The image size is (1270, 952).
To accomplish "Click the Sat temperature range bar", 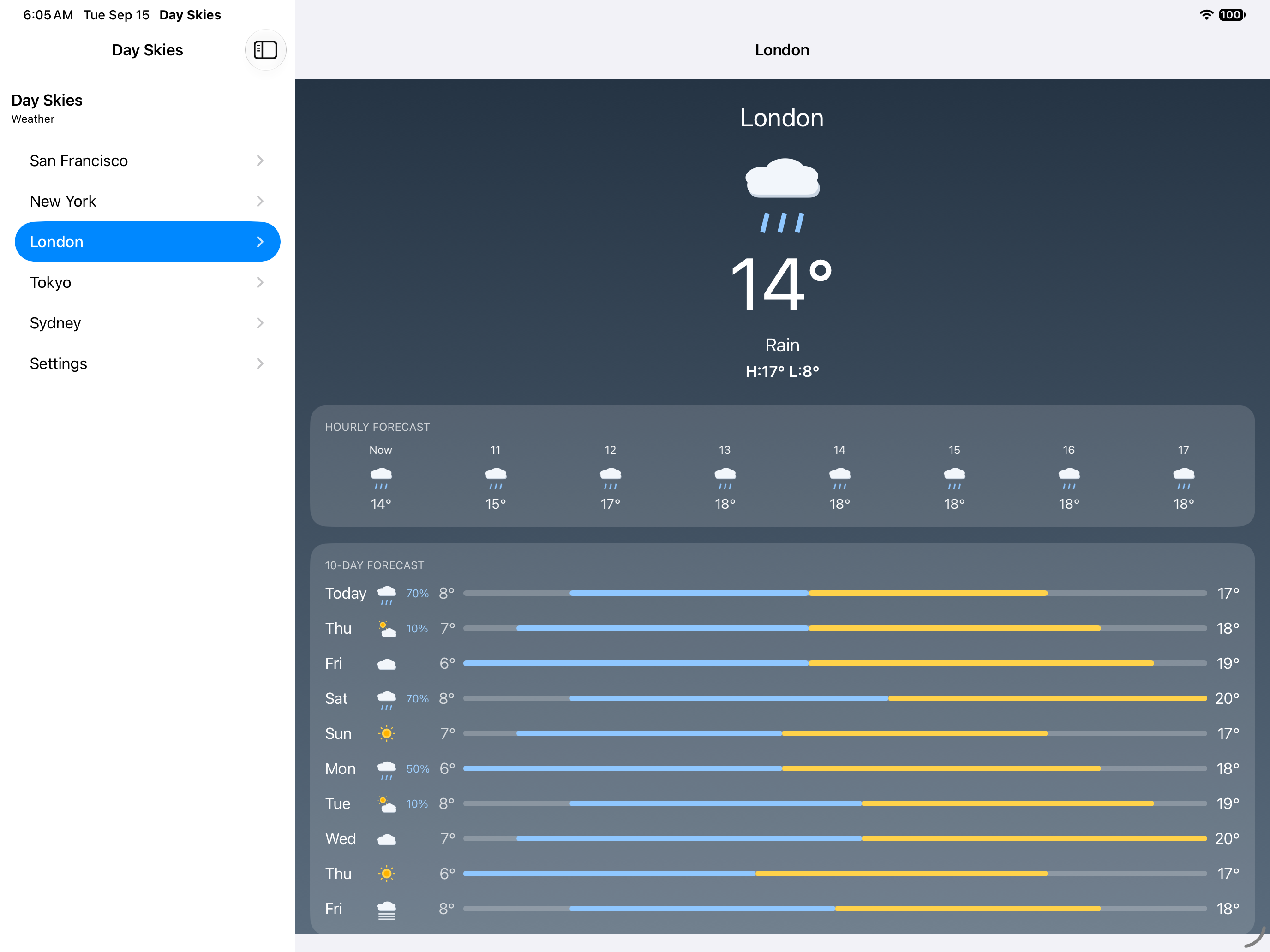I will [x=835, y=698].
